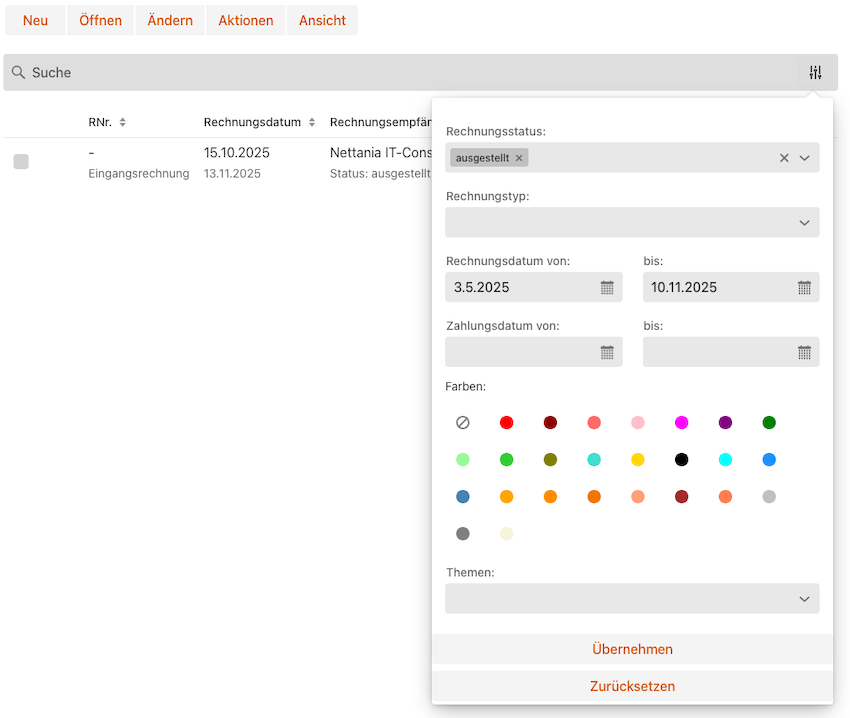
Task: Click the filter settings icon in search bar
Action: [815, 73]
